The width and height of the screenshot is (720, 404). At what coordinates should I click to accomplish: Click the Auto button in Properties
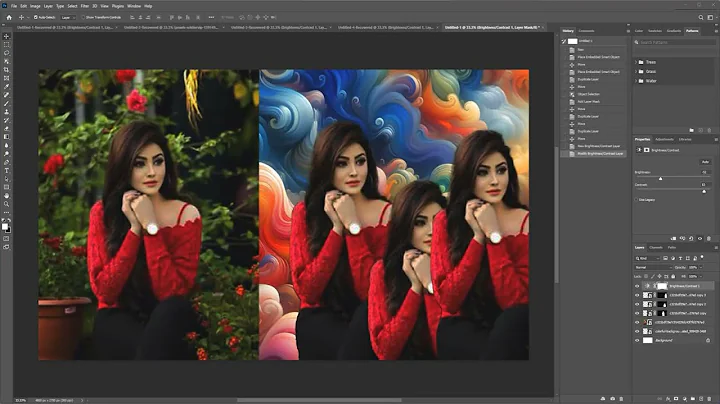click(705, 162)
